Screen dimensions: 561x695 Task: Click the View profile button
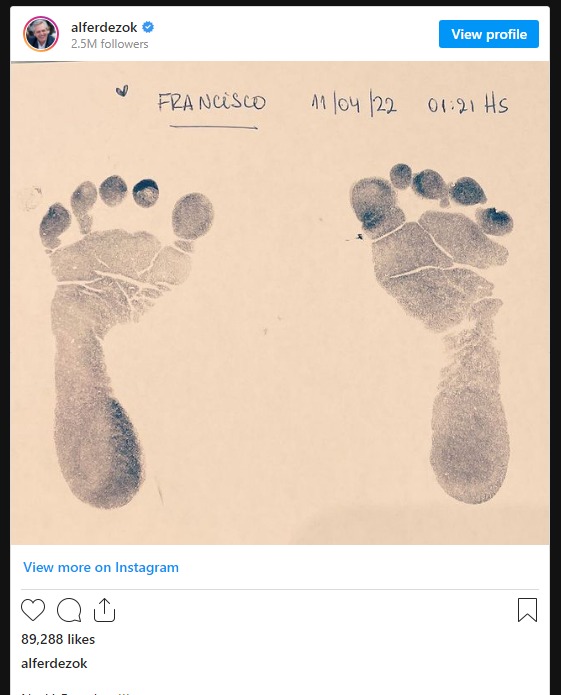[489, 34]
